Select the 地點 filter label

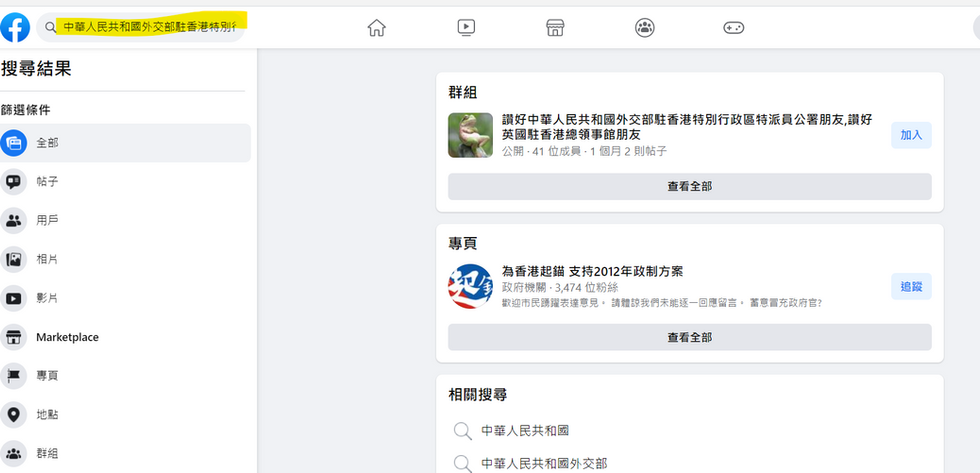47,415
